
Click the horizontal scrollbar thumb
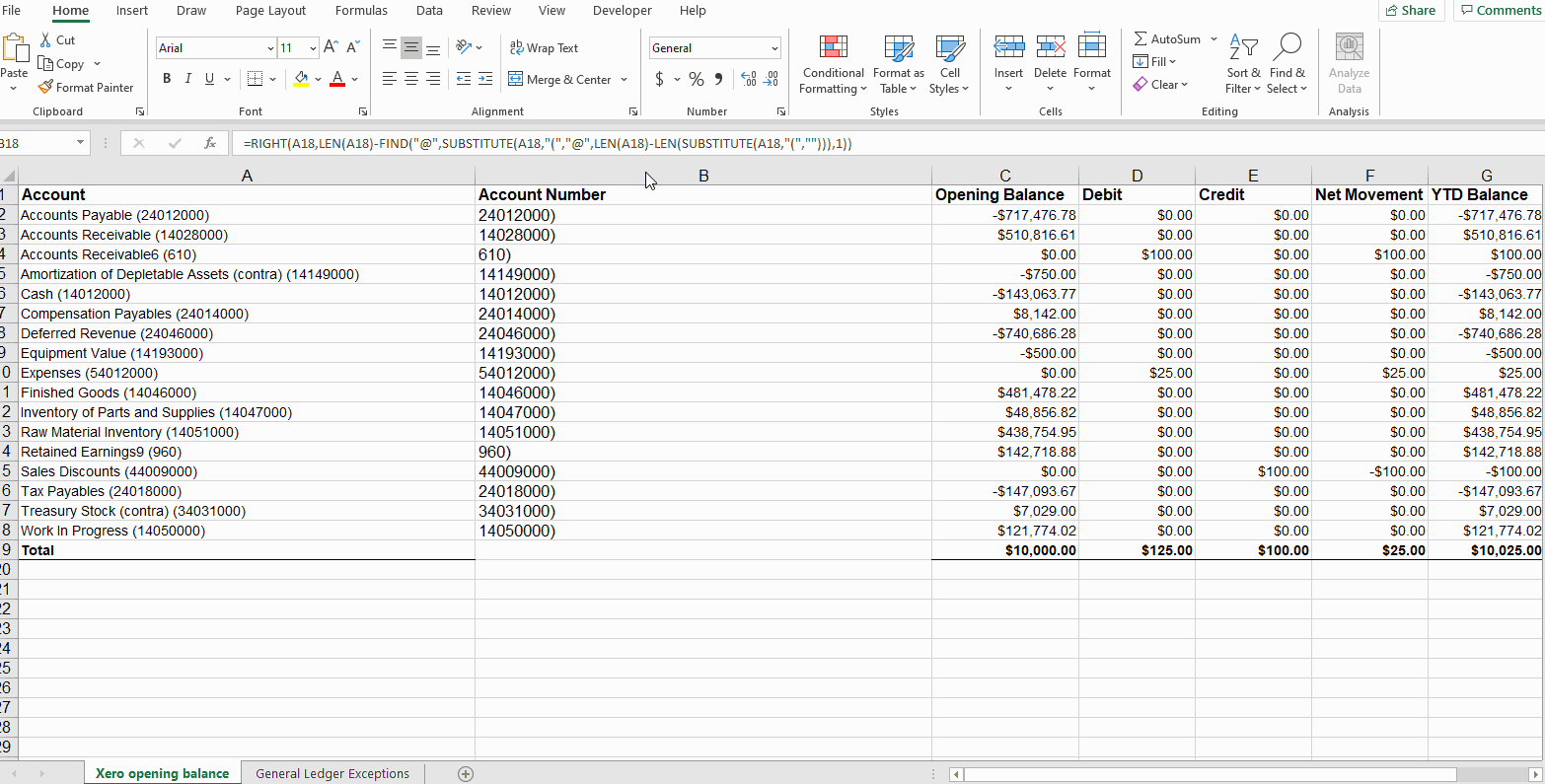(x=1210, y=775)
